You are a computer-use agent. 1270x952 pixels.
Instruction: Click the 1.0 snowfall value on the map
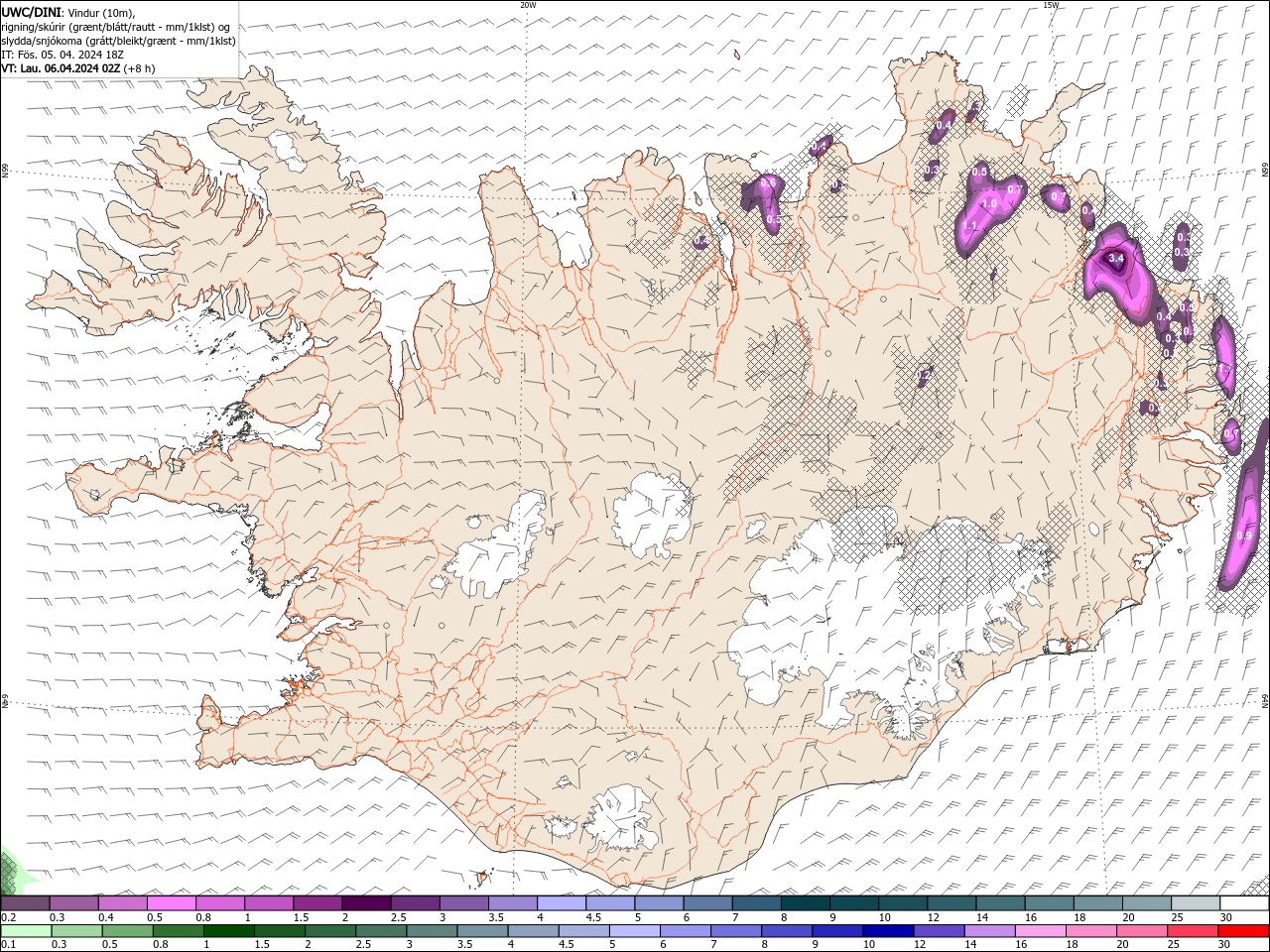pyautogui.click(x=989, y=203)
